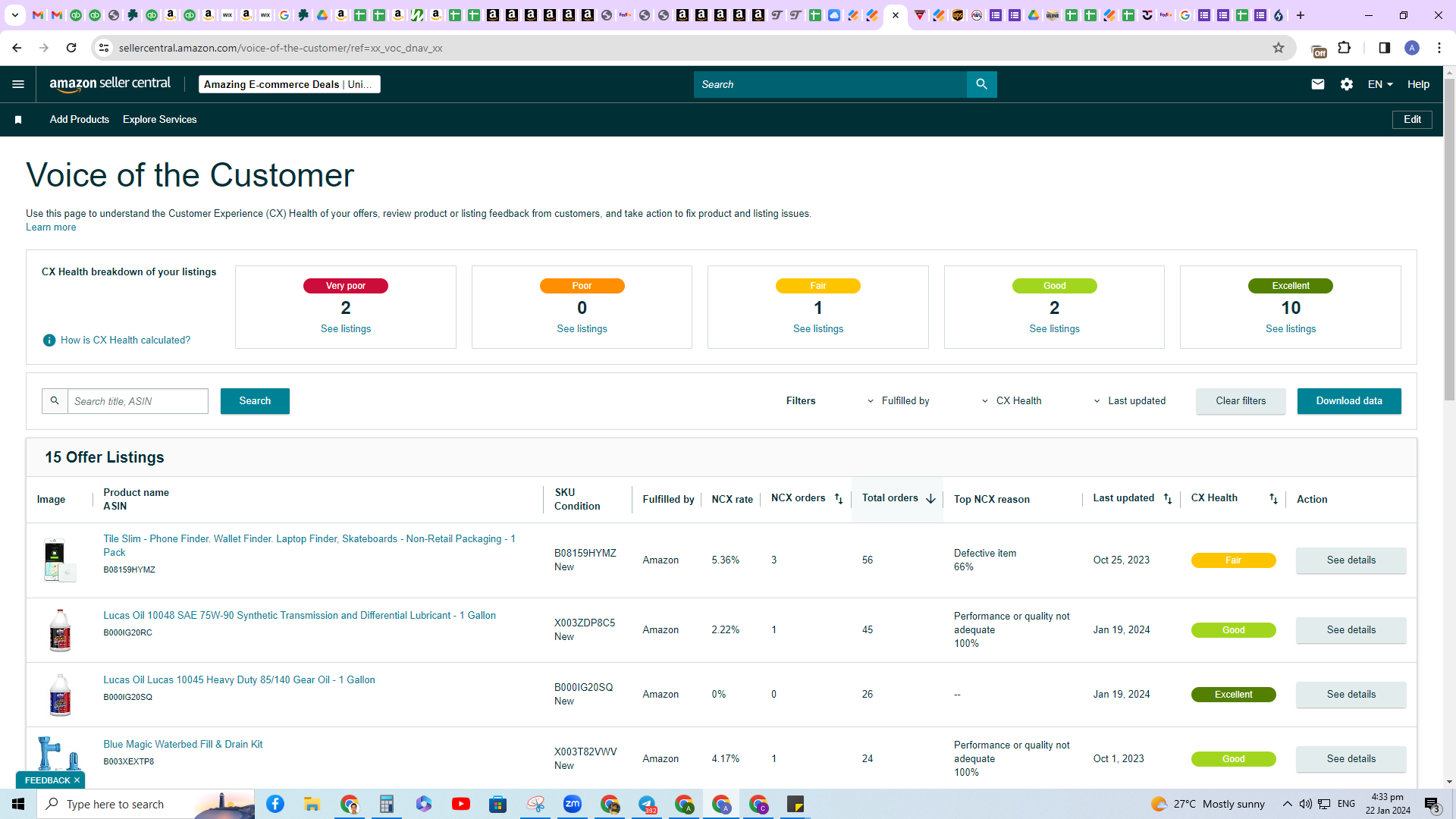Open the Learn more link
Viewport: 1456px width, 819px height.
(x=51, y=227)
